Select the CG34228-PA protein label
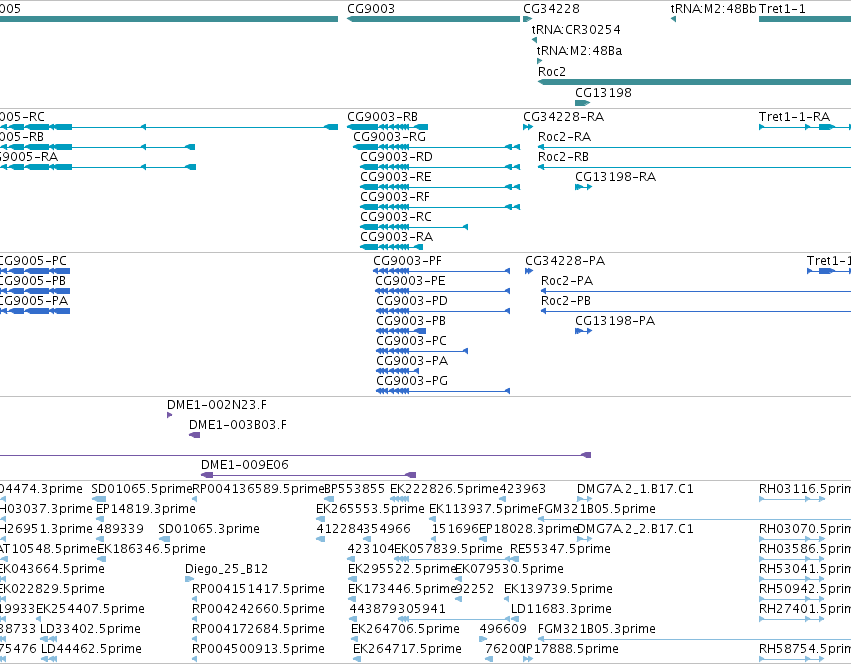 [x=565, y=261]
